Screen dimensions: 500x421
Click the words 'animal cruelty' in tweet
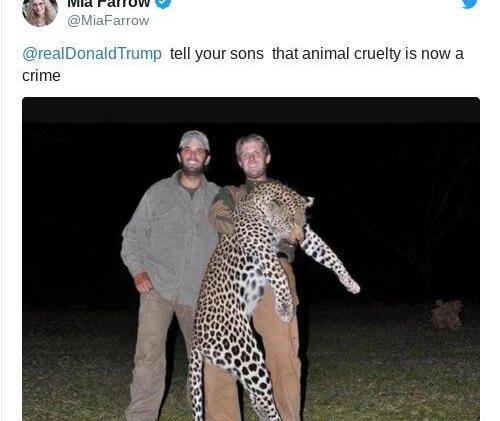351,54
